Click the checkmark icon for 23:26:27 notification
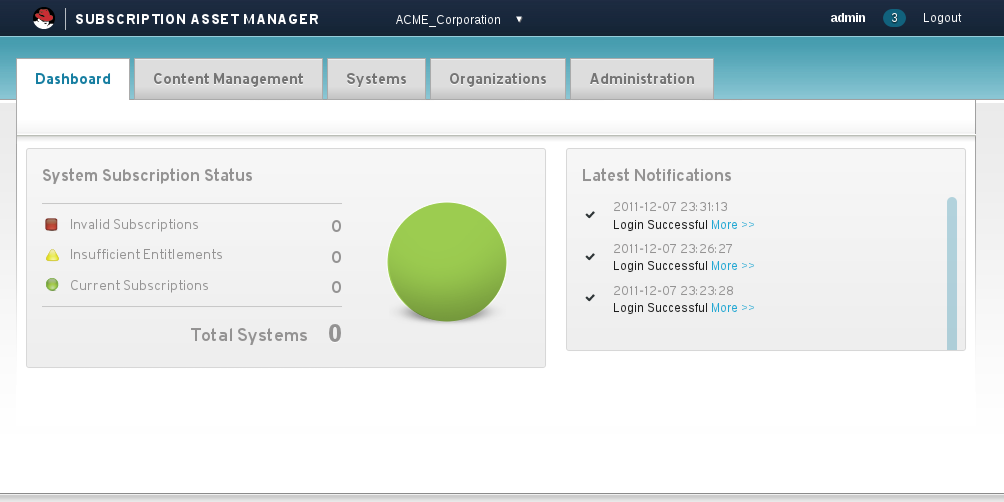The image size is (1004, 502). (x=590, y=257)
